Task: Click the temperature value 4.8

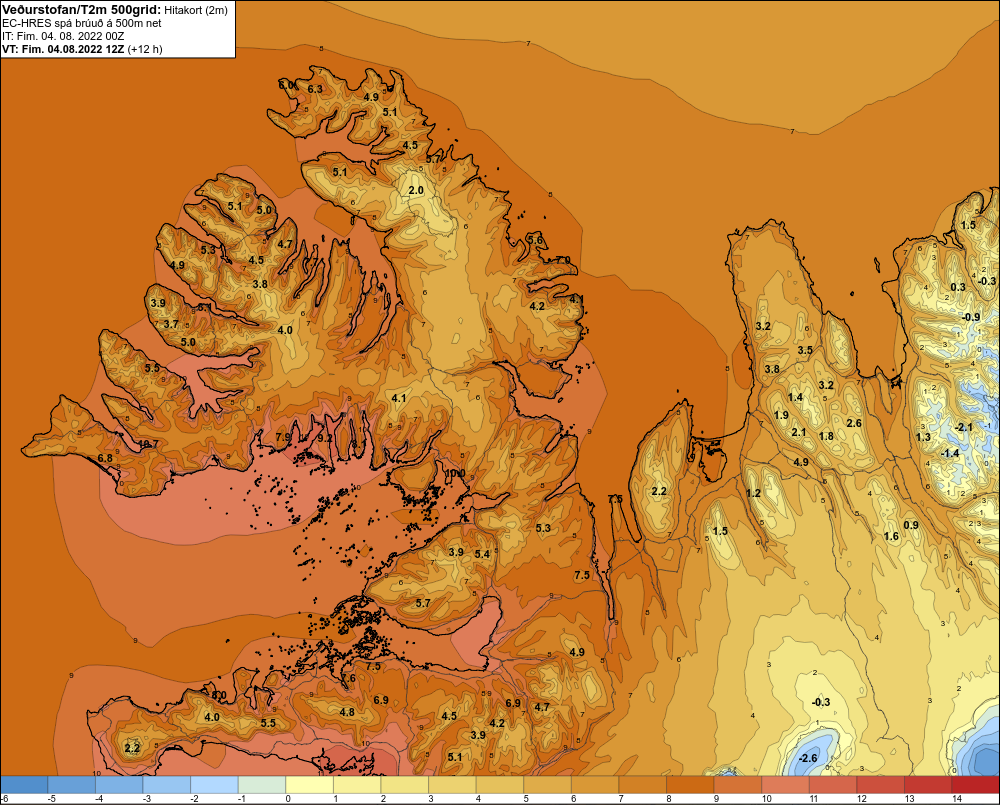Action: pyautogui.click(x=347, y=713)
